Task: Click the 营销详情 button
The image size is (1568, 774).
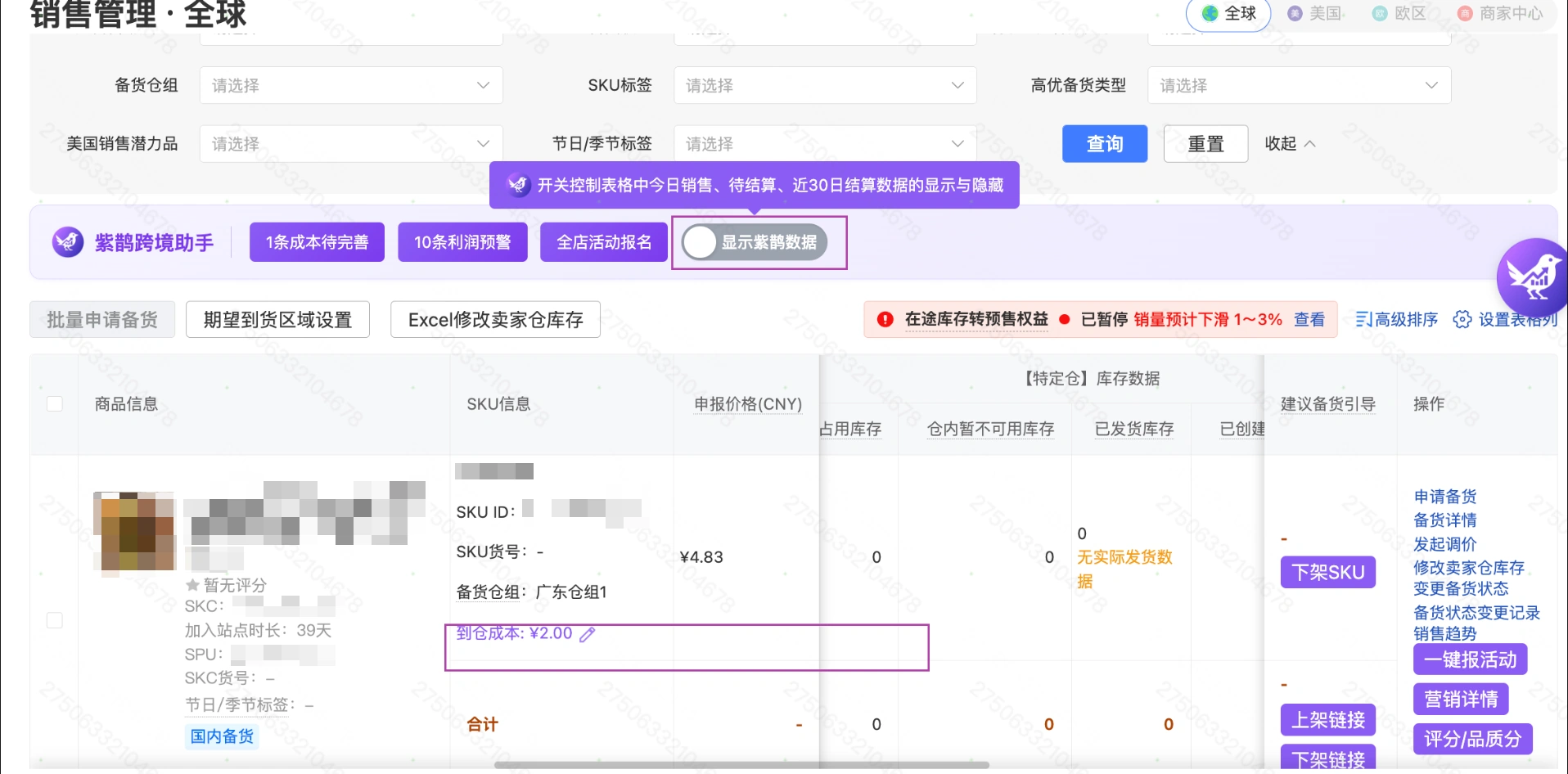Action: pyautogui.click(x=1461, y=699)
